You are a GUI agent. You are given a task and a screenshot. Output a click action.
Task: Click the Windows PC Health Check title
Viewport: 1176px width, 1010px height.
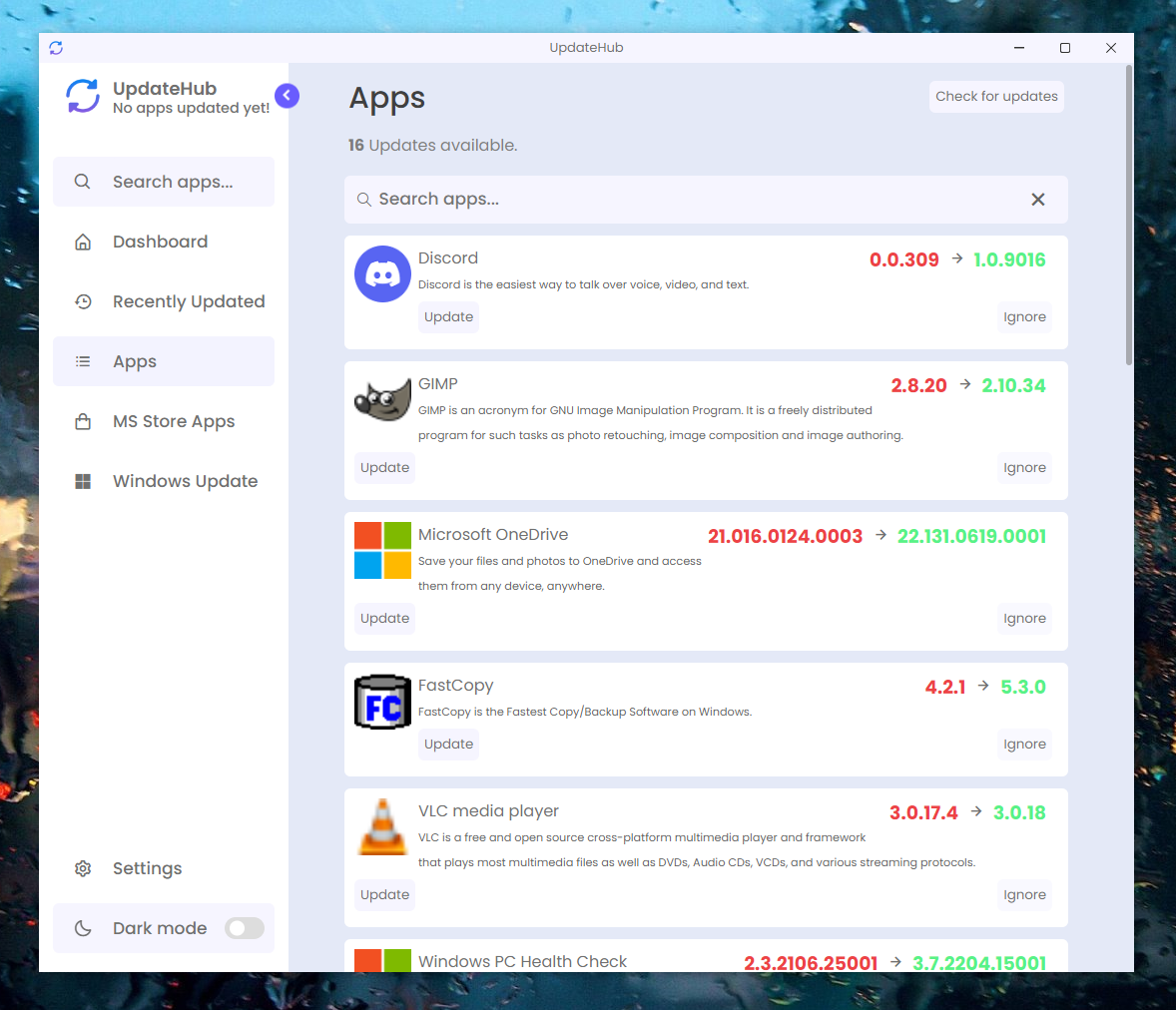point(523,962)
